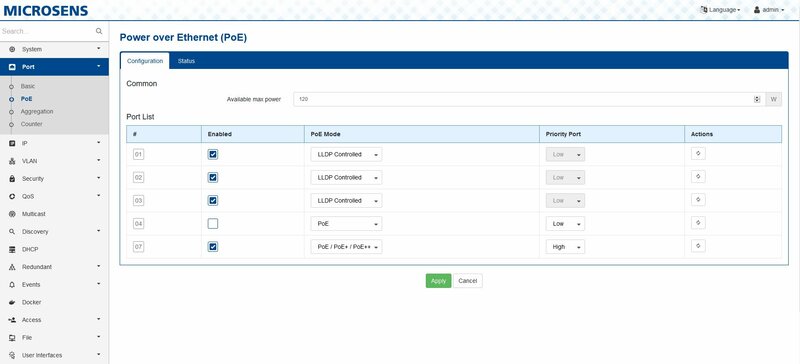Click the Discovery magnifier icon
Viewport: 800px width, 364px height.
tap(12, 232)
